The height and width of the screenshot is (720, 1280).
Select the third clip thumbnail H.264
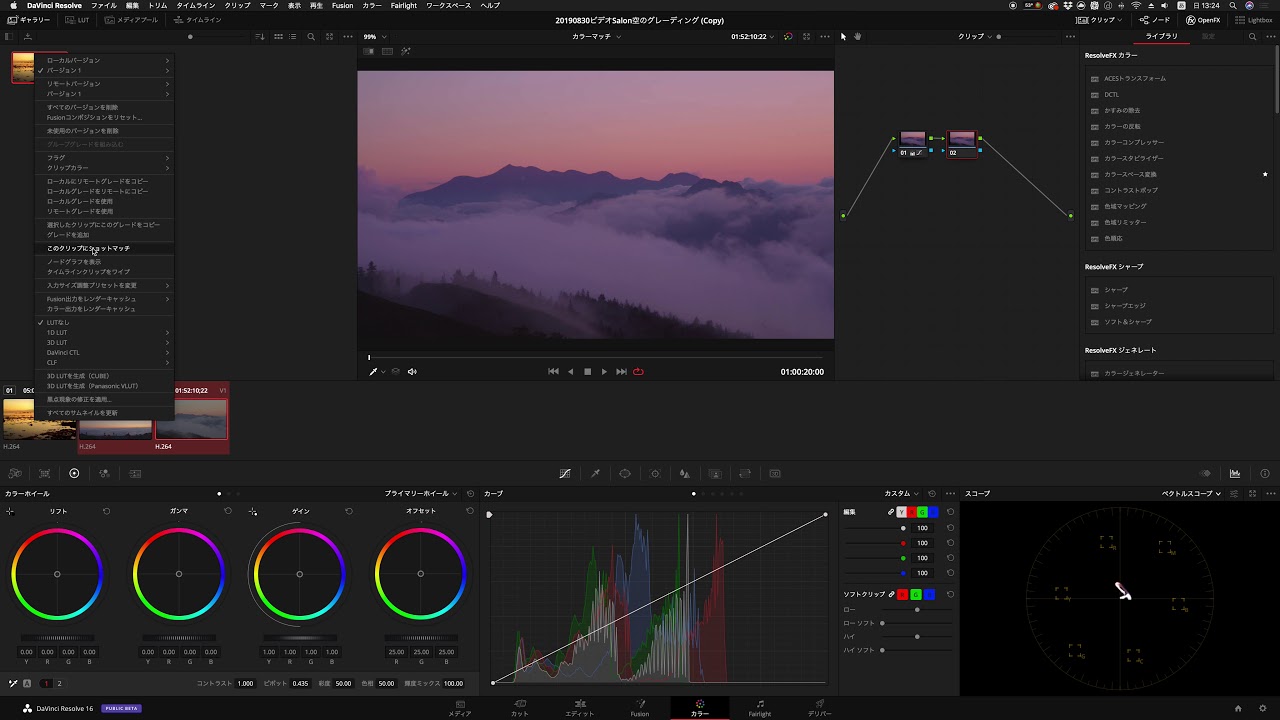click(x=191, y=418)
